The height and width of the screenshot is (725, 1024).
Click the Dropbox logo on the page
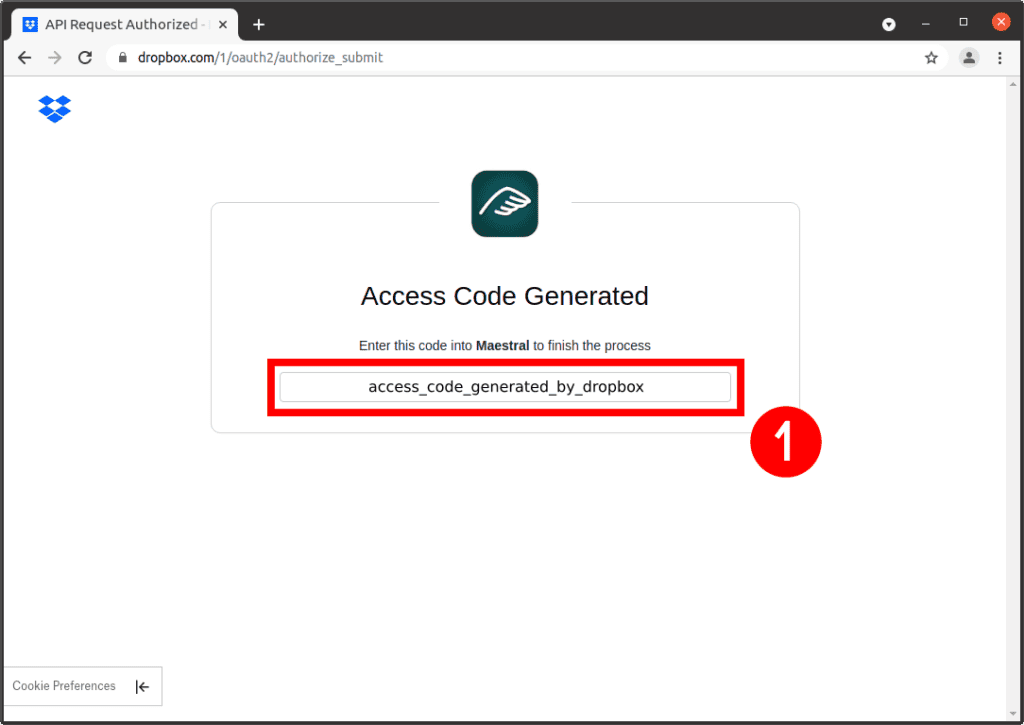click(55, 108)
